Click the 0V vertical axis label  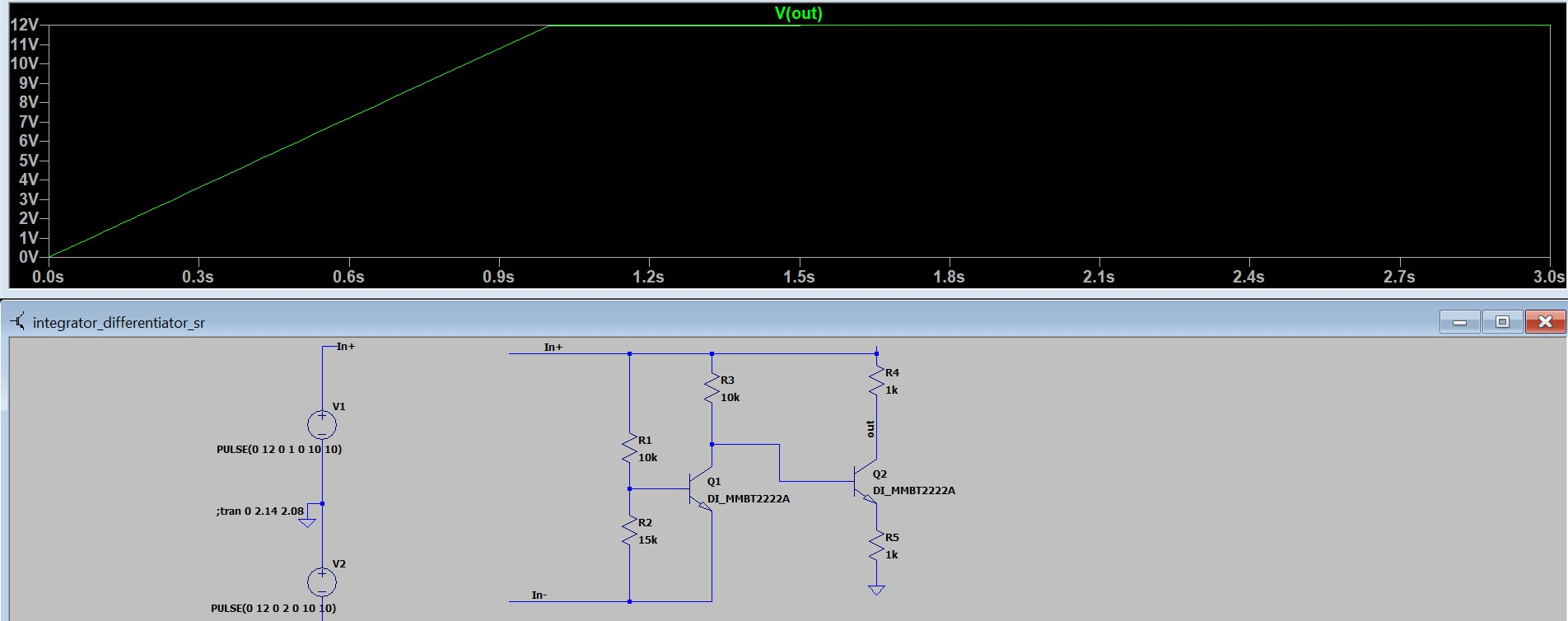coord(29,257)
